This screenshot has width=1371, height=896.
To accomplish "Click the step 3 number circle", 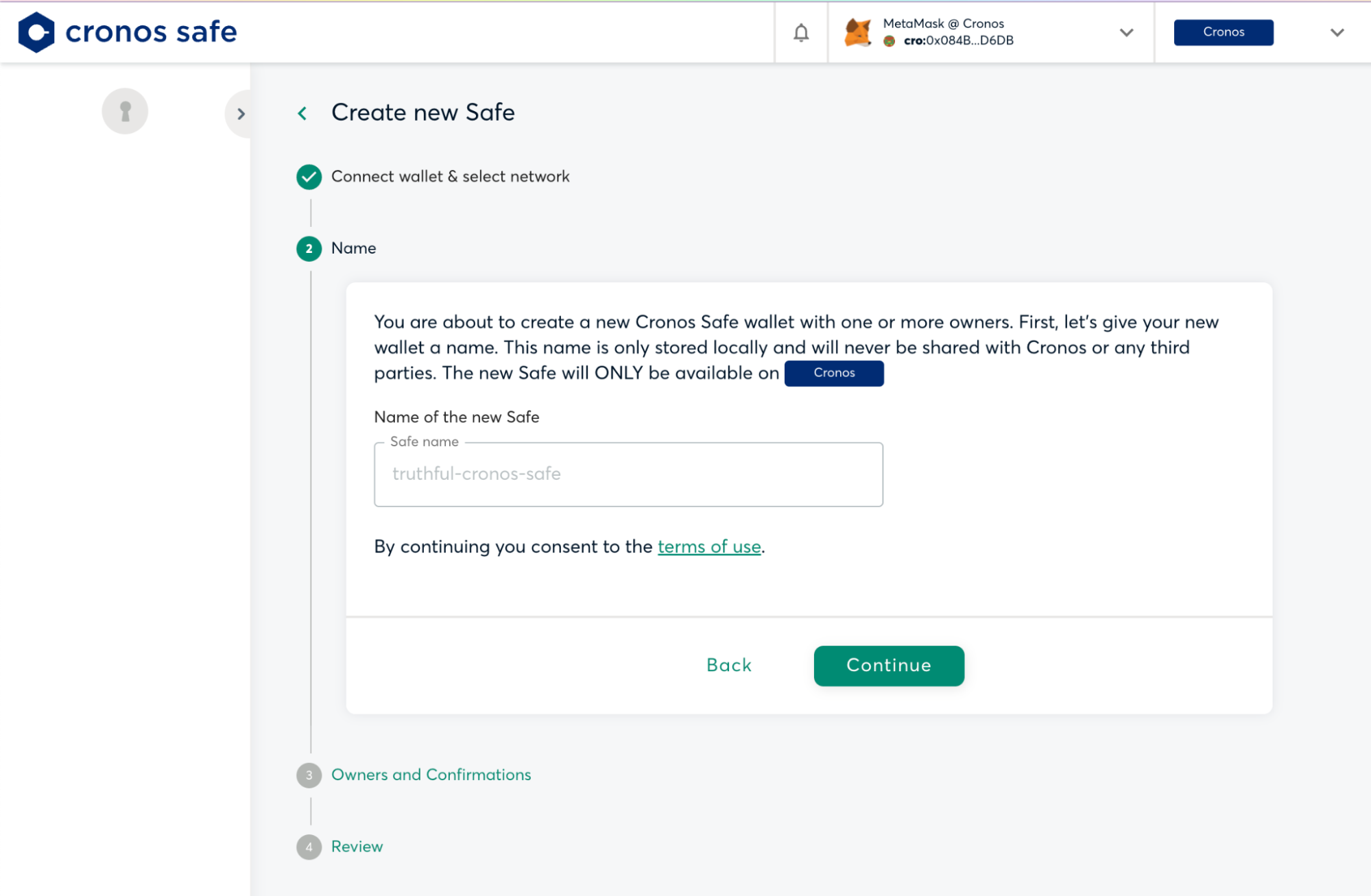I will (x=309, y=775).
